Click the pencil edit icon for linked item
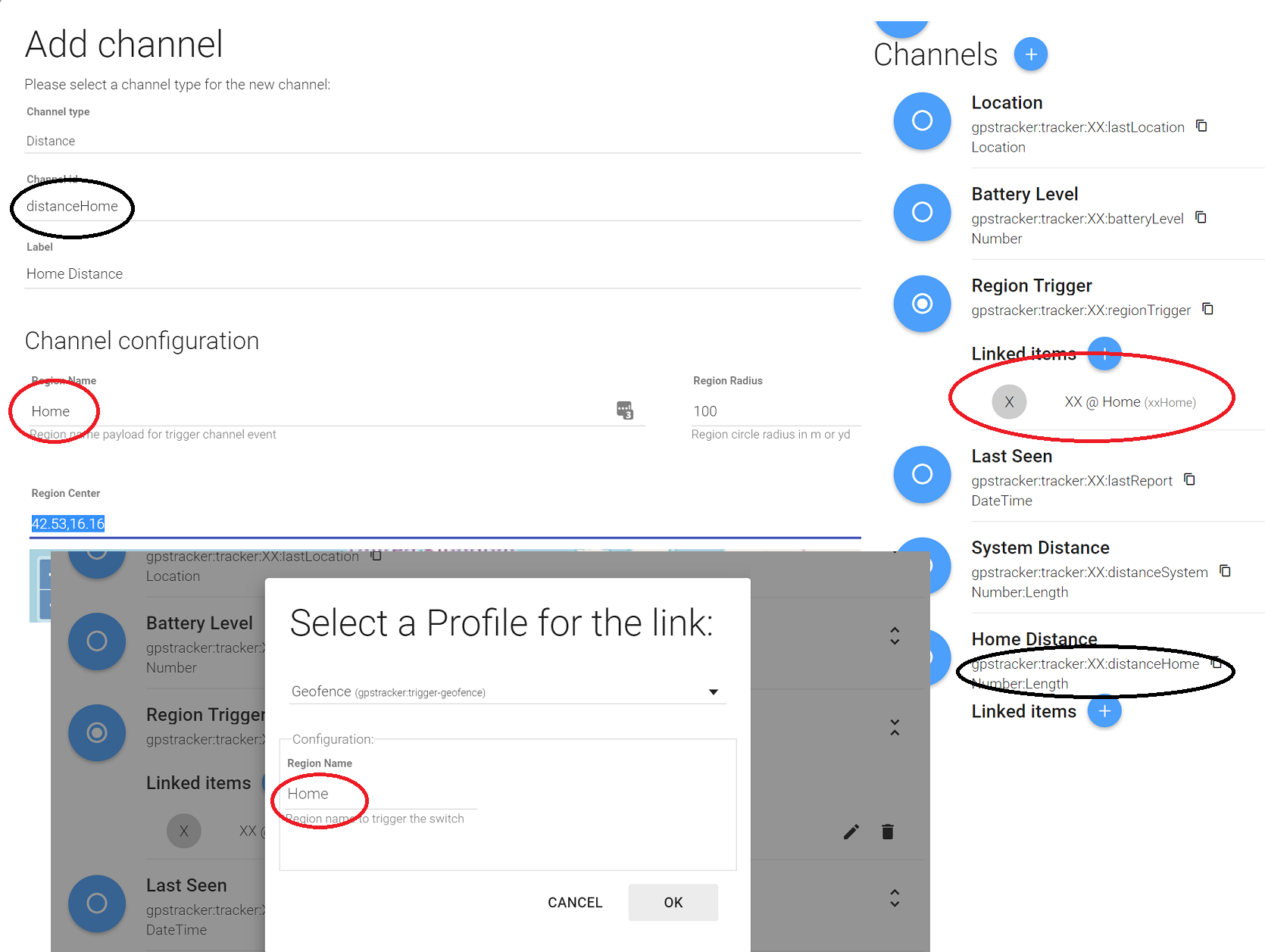This screenshot has height=952, width=1265. click(x=851, y=832)
